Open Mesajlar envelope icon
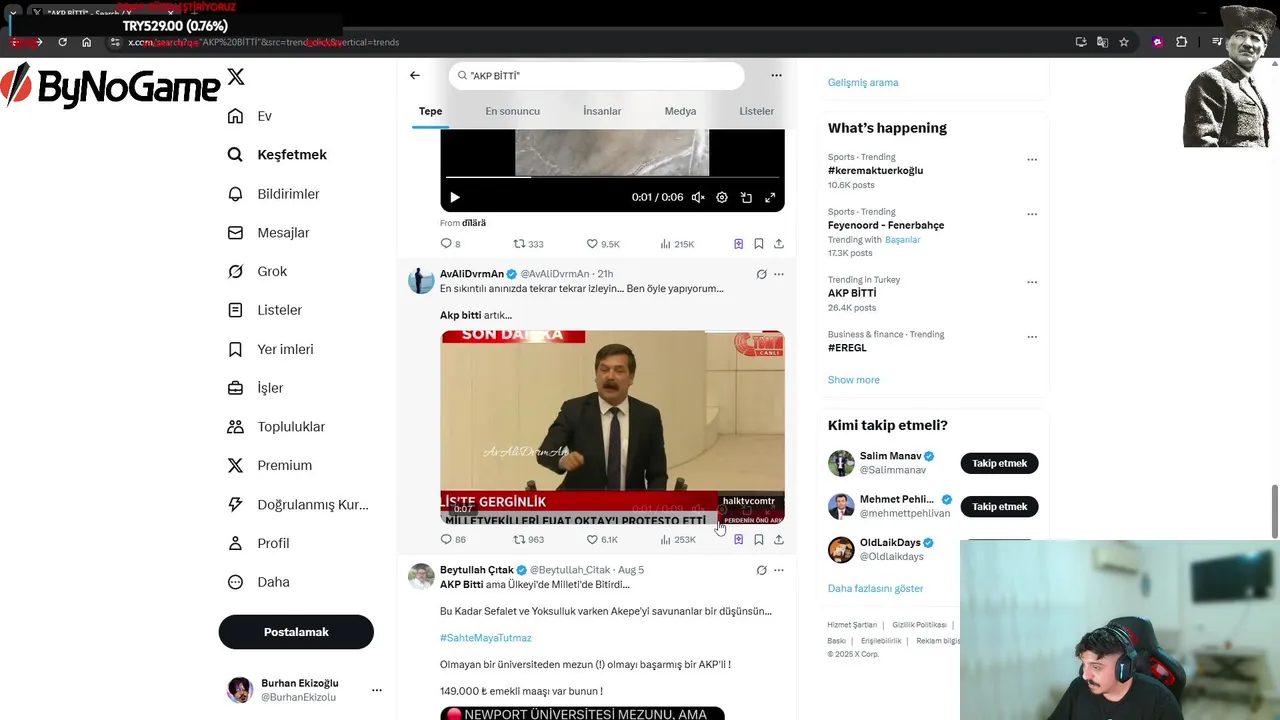 235,233
